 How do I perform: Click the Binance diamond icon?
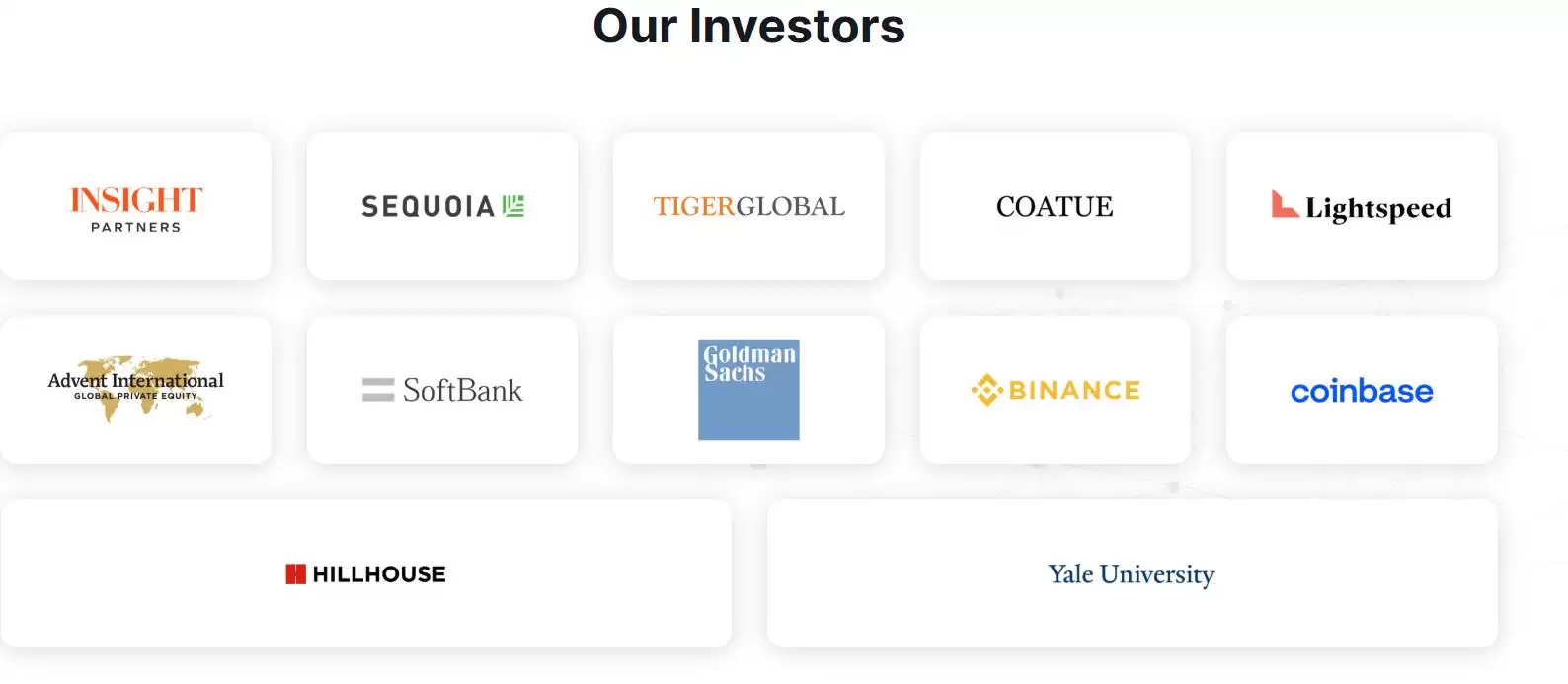pos(986,390)
